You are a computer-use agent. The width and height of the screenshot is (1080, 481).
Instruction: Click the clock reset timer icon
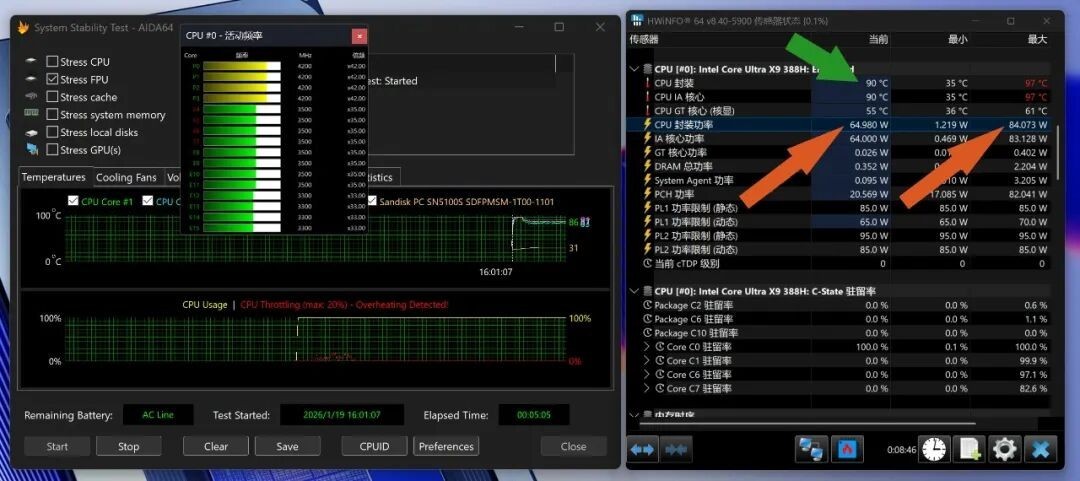[x=934, y=449]
